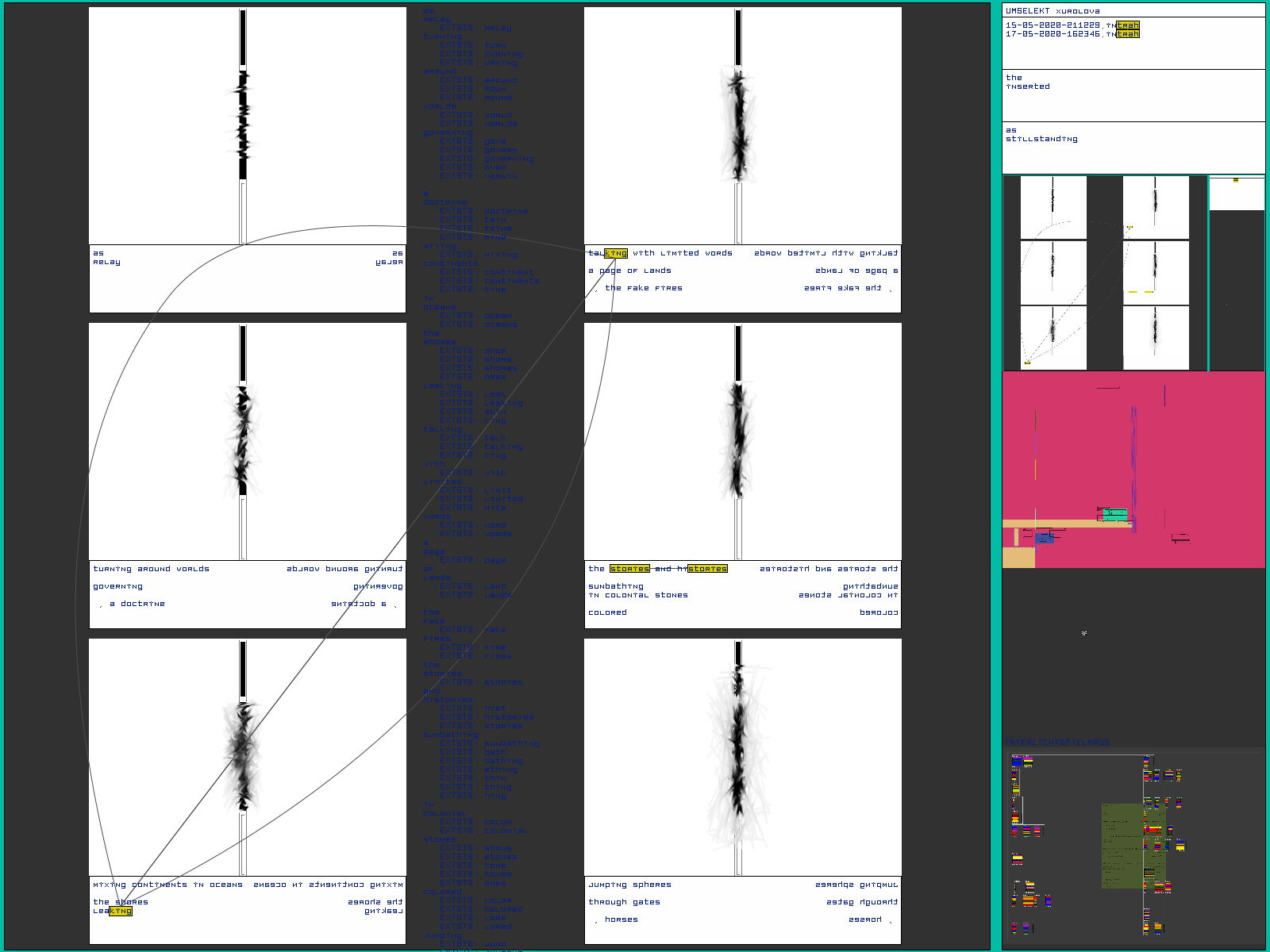Select the "stillstanding" text in side panel
The image size is (1270, 952).
point(1041,139)
